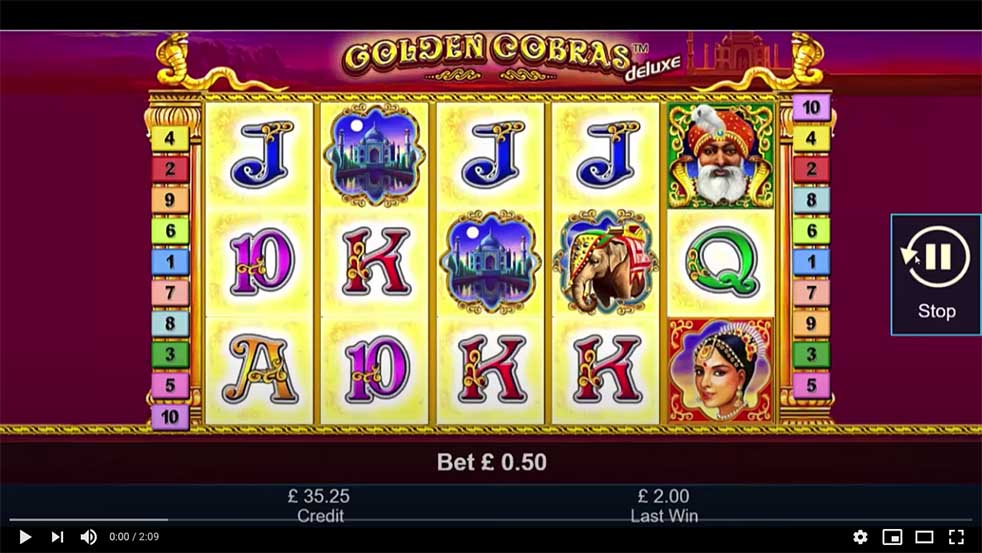Enable miniplayer mode
982x553 pixels.
892,537
